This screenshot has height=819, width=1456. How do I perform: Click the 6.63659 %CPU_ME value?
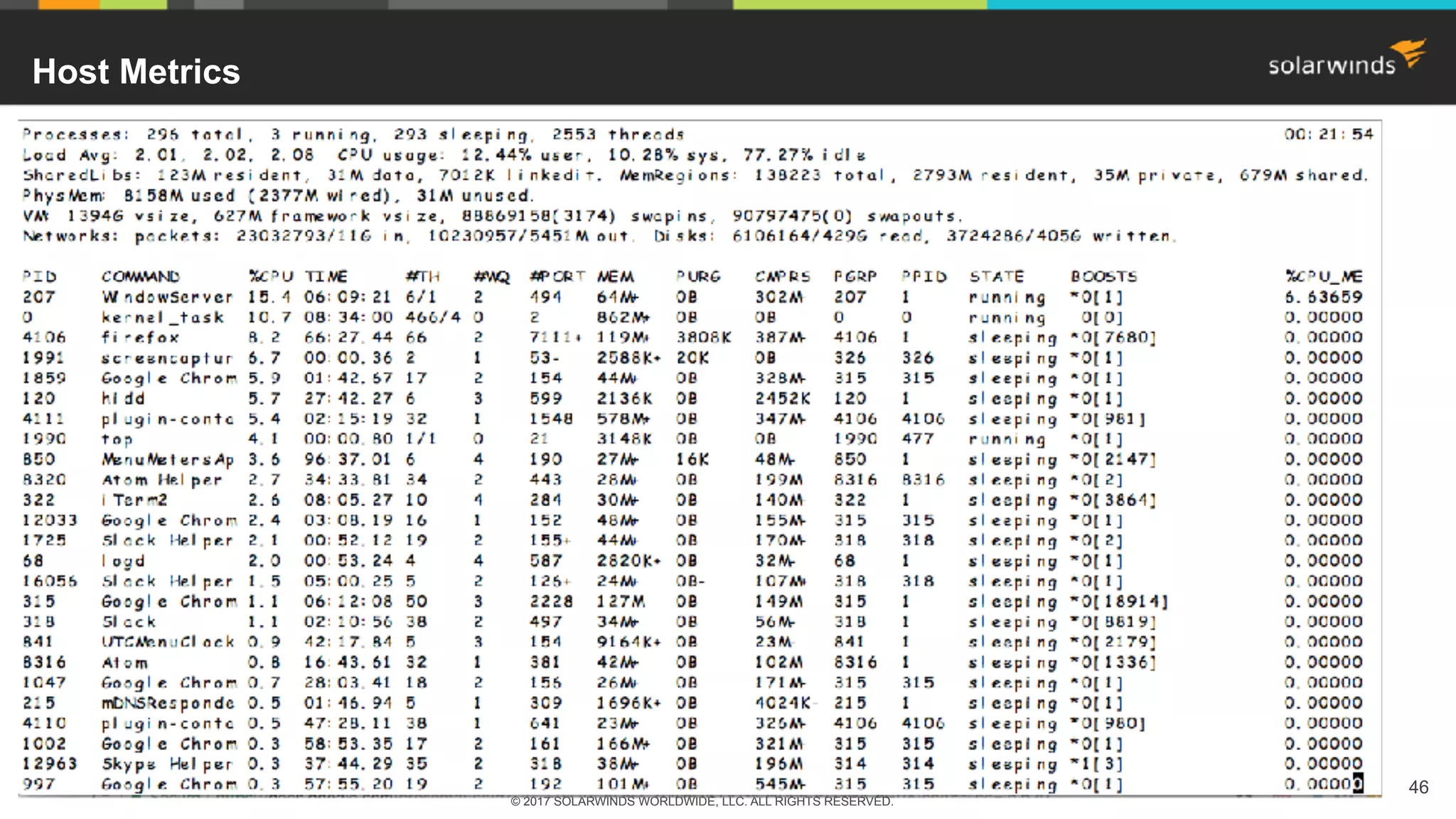pos(1324,297)
